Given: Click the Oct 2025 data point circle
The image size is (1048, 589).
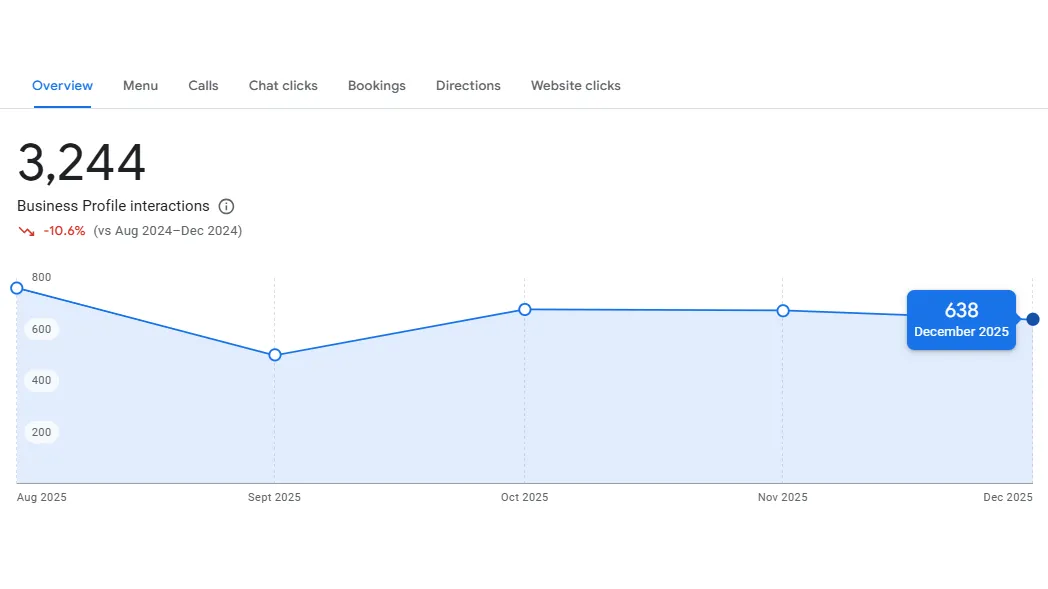Looking at the screenshot, I should click(x=525, y=310).
